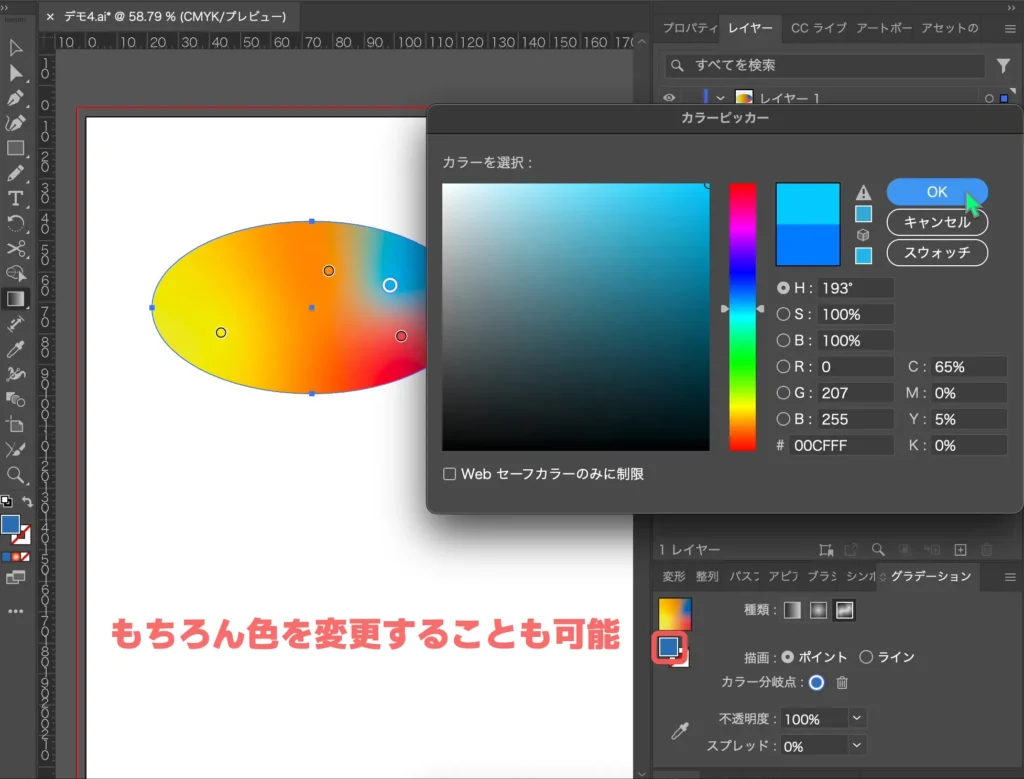Select the Rectangle tool
This screenshot has width=1024, height=779.
tap(15, 149)
